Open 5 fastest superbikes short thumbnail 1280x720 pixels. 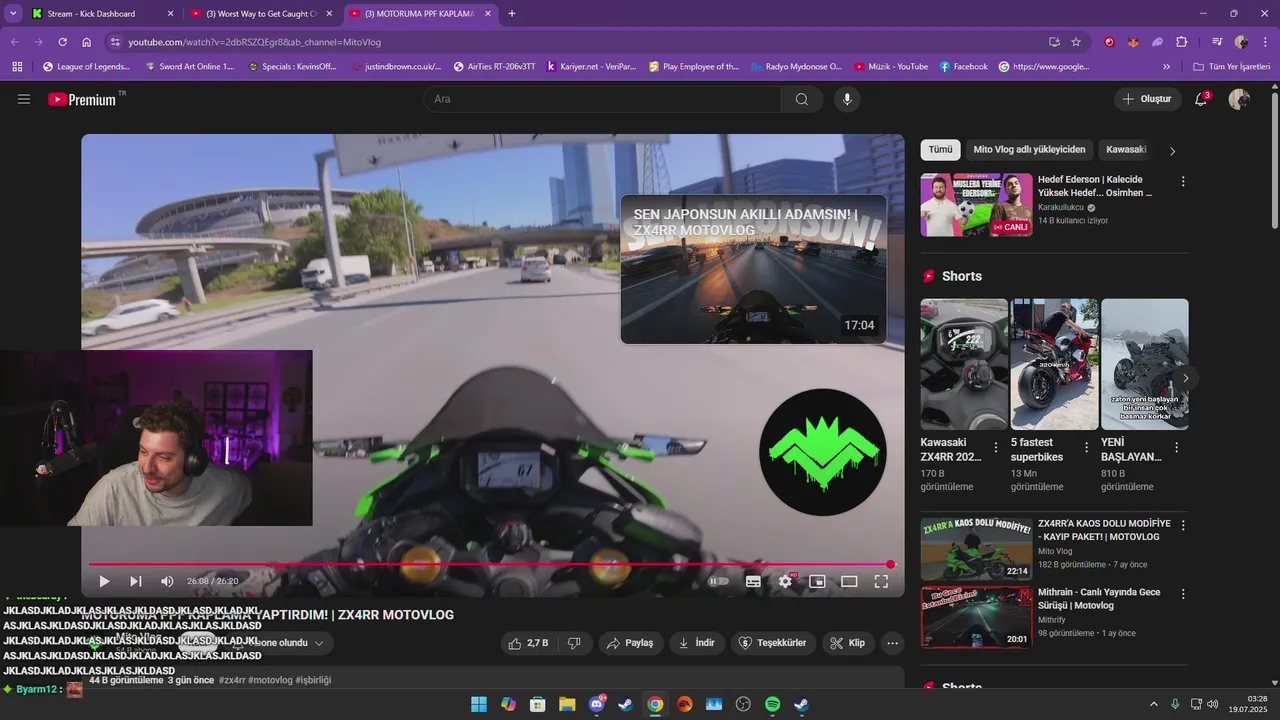point(1054,364)
